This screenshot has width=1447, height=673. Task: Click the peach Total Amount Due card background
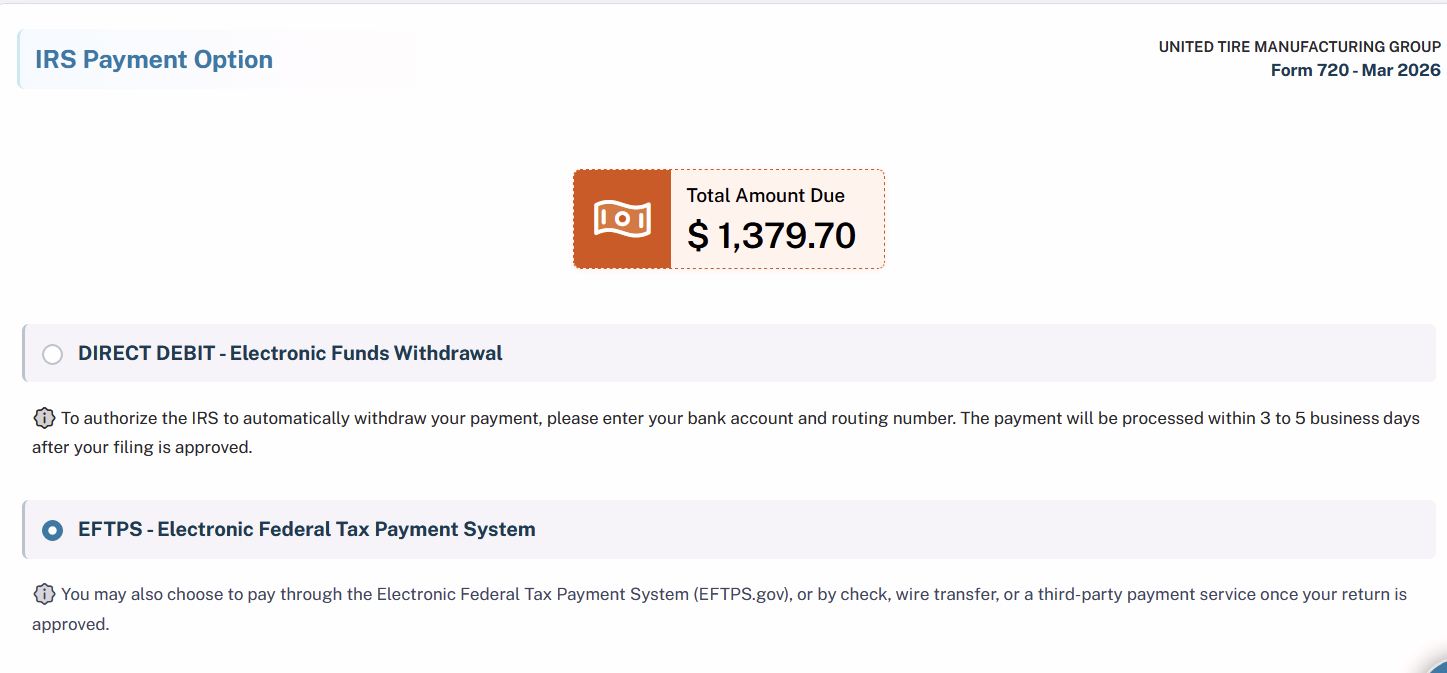[777, 219]
